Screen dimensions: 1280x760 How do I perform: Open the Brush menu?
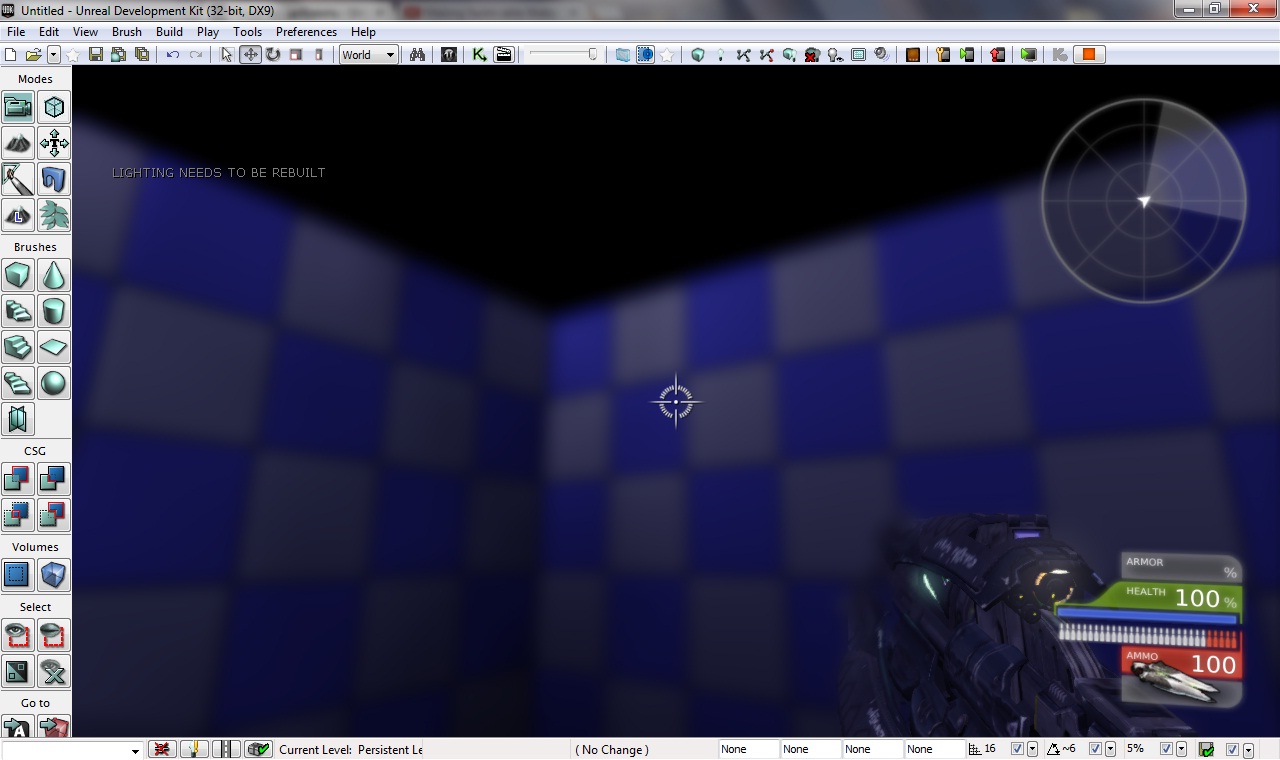127,32
